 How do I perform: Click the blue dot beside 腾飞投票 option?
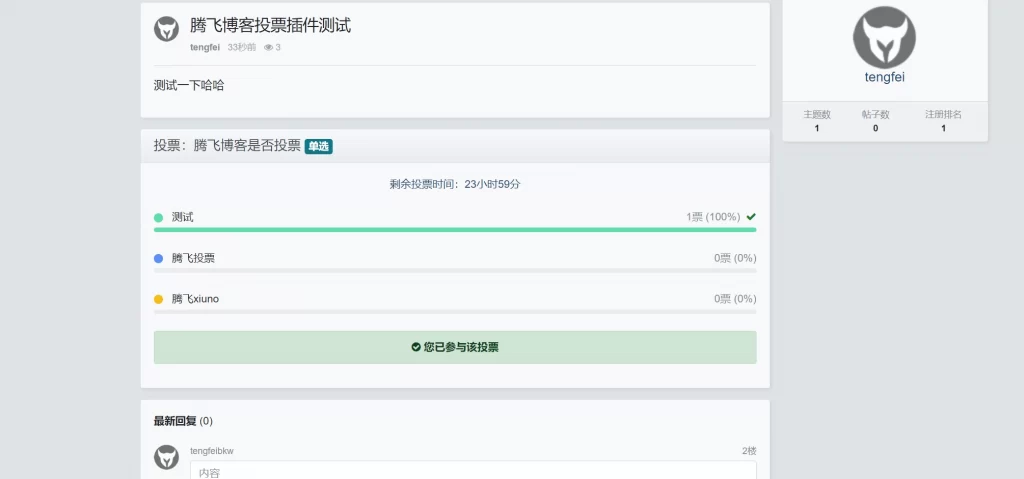point(158,258)
